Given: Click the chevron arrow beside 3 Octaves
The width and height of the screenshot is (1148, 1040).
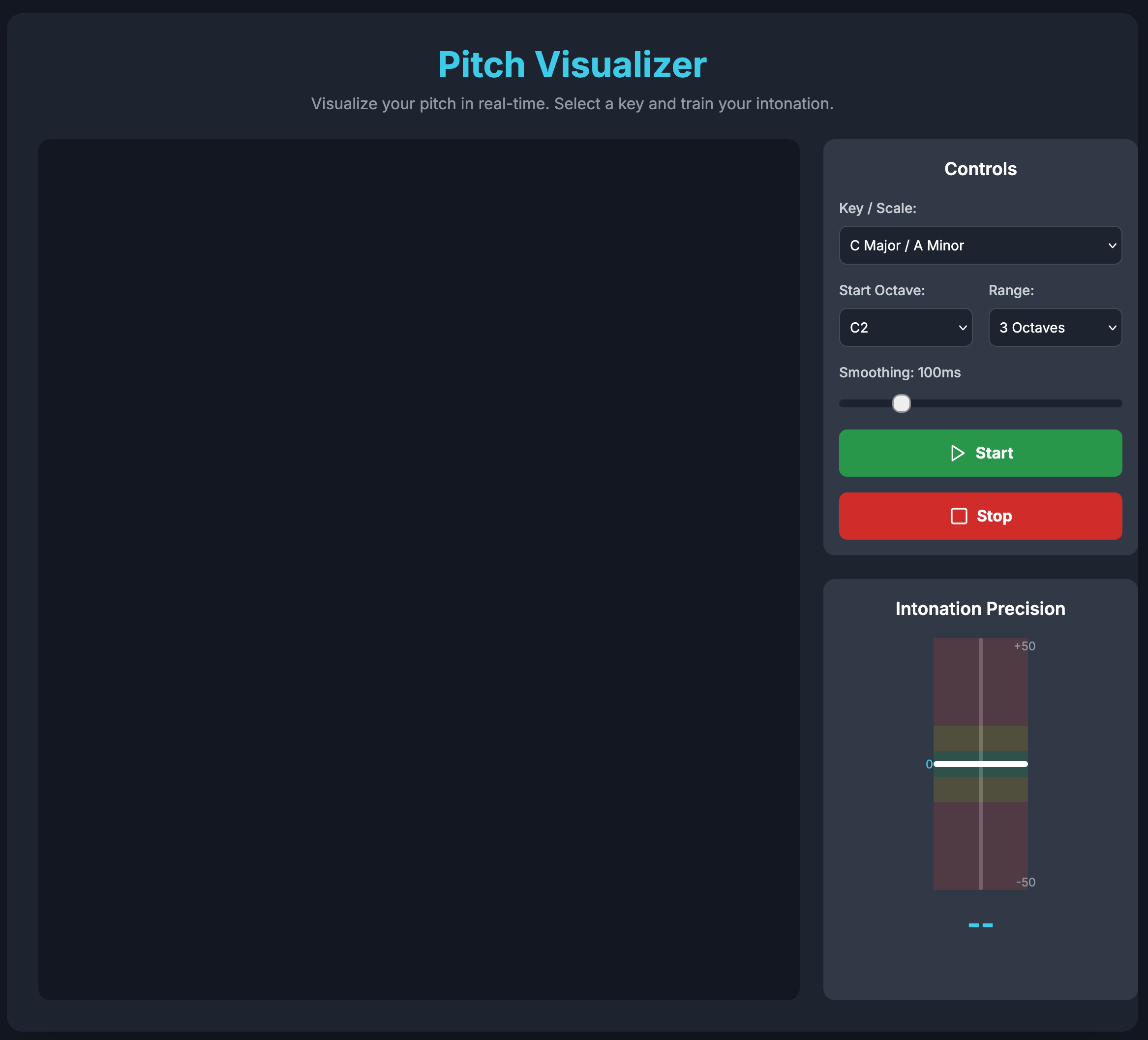Looking at the screenshot, I should (1112, 328).
